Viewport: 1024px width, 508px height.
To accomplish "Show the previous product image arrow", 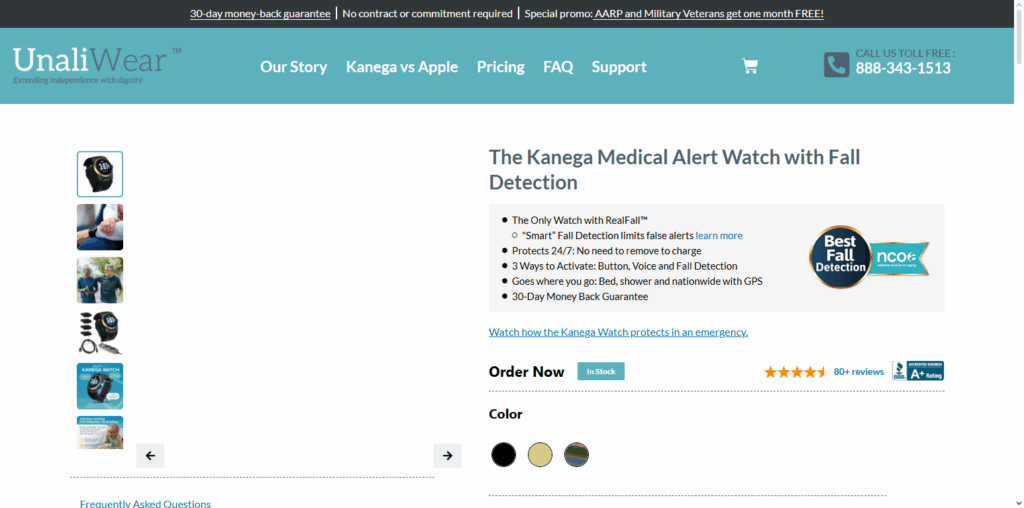I will click(150, 456).
